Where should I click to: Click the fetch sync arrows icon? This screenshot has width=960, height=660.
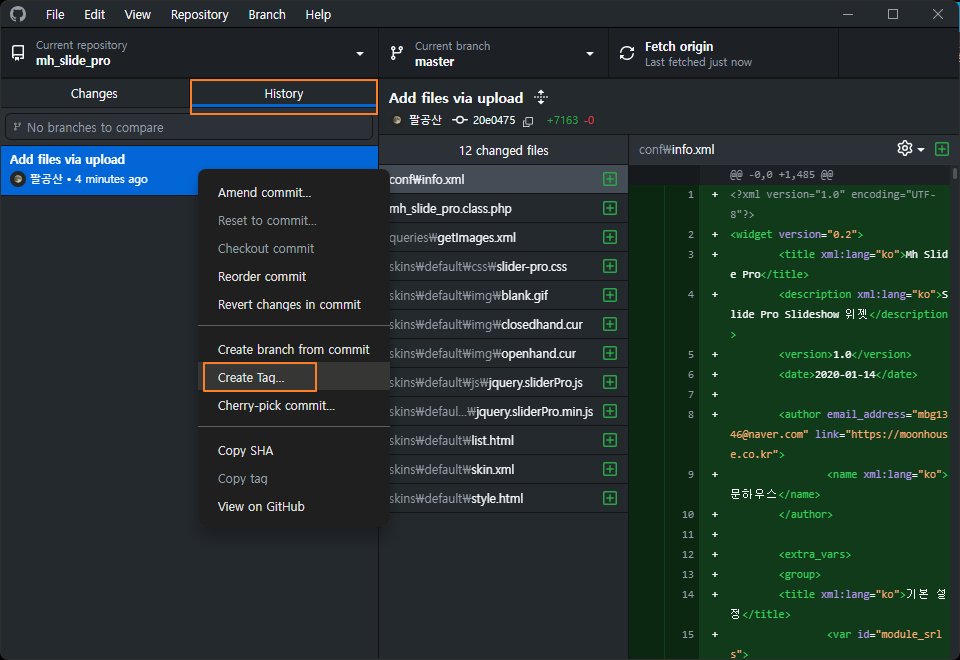(627, 53)
